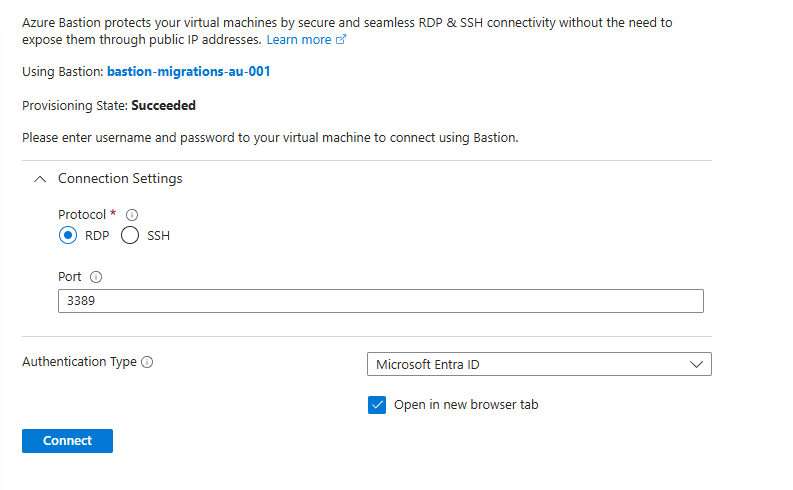Choose the SSH protocol radio button
Screen dimensions: 793x490
[130, 236]
